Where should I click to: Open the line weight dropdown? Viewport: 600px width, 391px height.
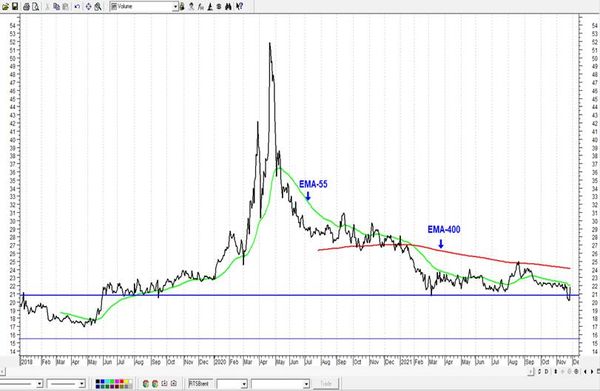[82, 384]
